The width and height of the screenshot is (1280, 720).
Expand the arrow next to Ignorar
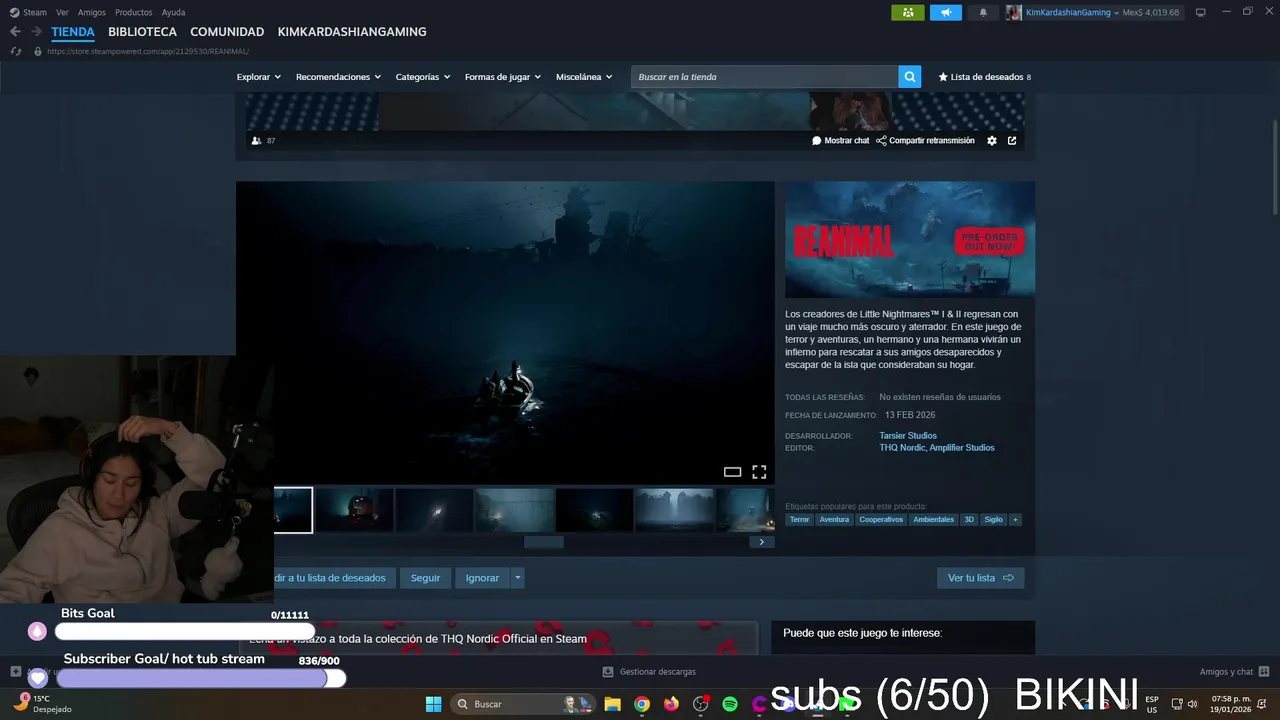[517, 578]
